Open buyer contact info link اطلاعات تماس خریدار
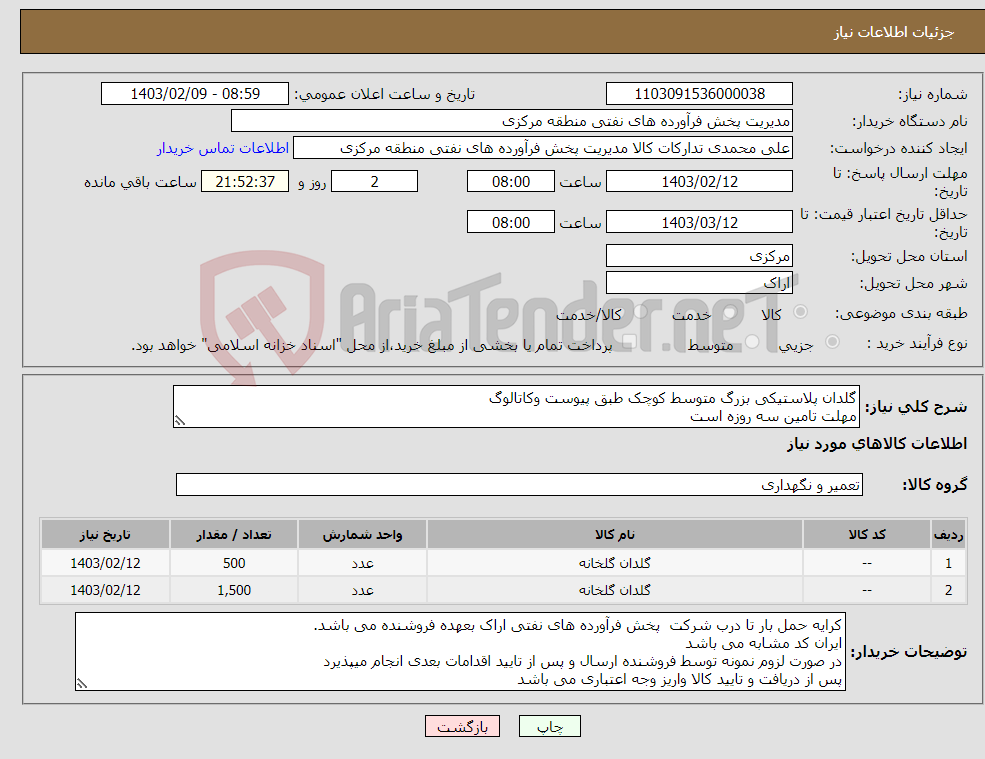Screen dimensions: 985x759 click(223, 148)
